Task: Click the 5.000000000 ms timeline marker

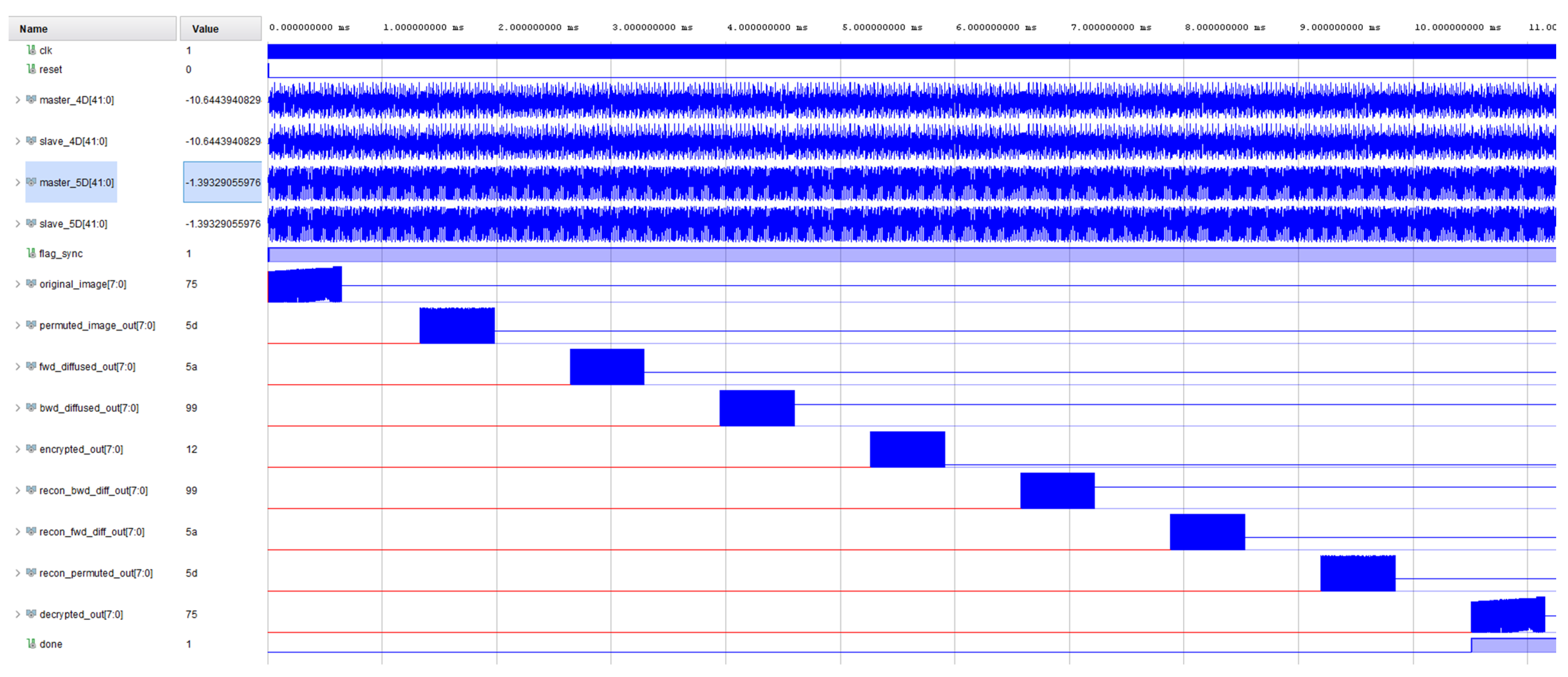Action: click(882, 28)
